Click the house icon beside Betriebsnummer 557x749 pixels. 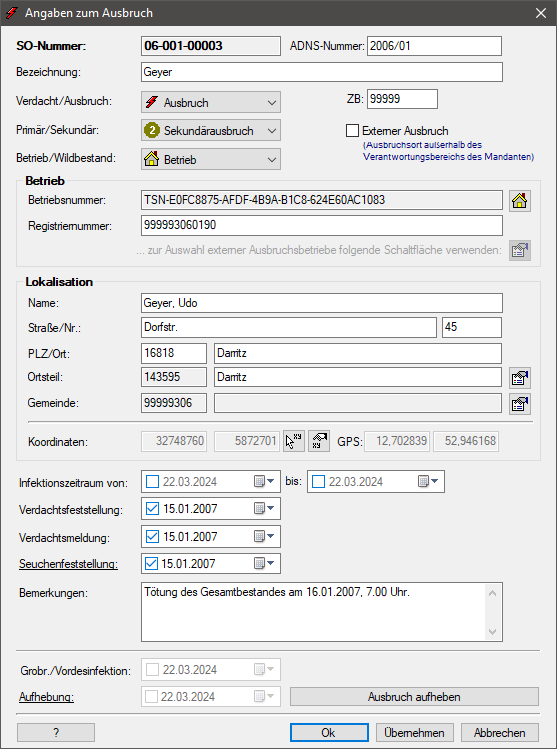pos(520,201)
